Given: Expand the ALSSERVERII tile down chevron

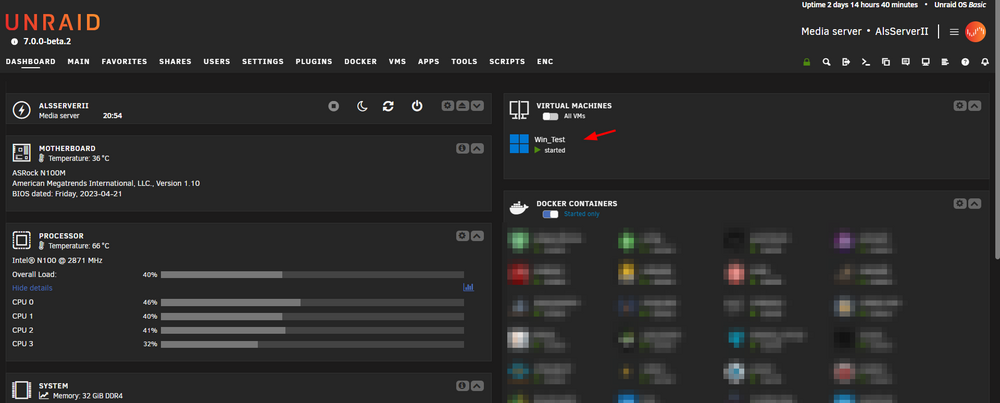Looking at the screenshot, I should point(477,105).
